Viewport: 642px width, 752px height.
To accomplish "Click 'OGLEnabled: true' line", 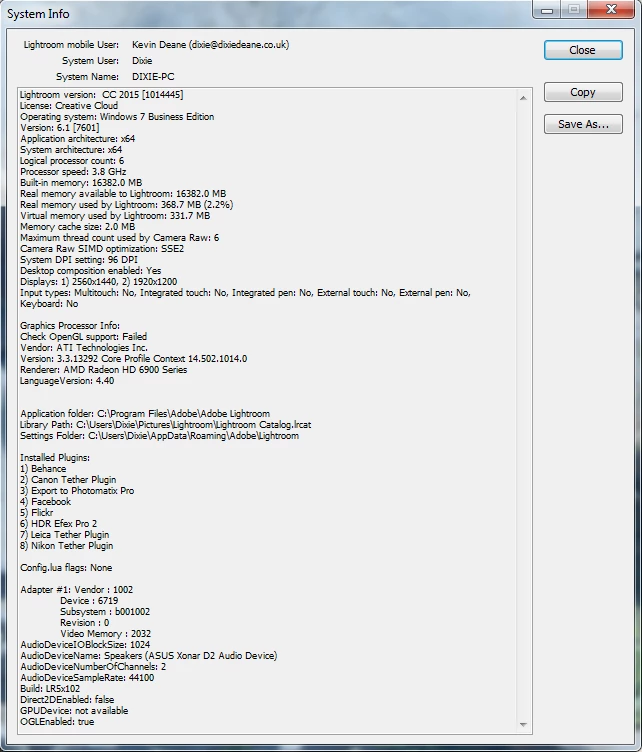I will click(x=57, y=722).
